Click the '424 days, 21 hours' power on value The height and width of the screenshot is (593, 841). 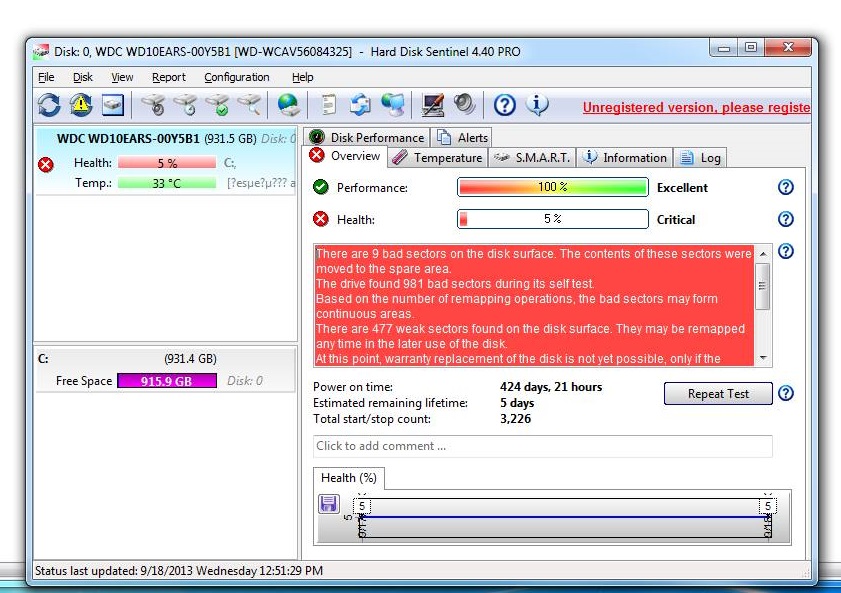tap(551, 387)
